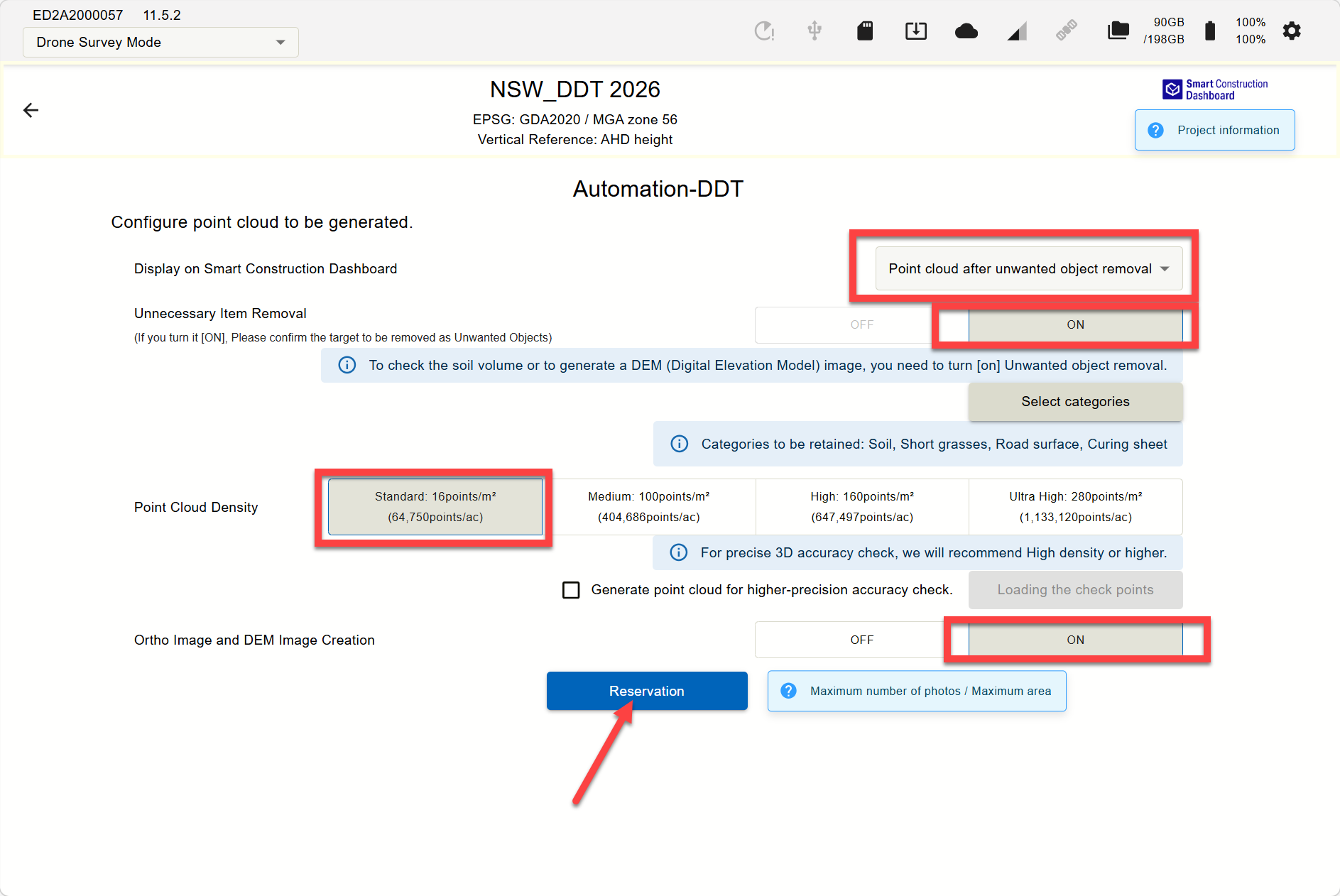This screenshot has height=896, width=1340.
Task: Click the storage folders icon
Action: 1118,31
